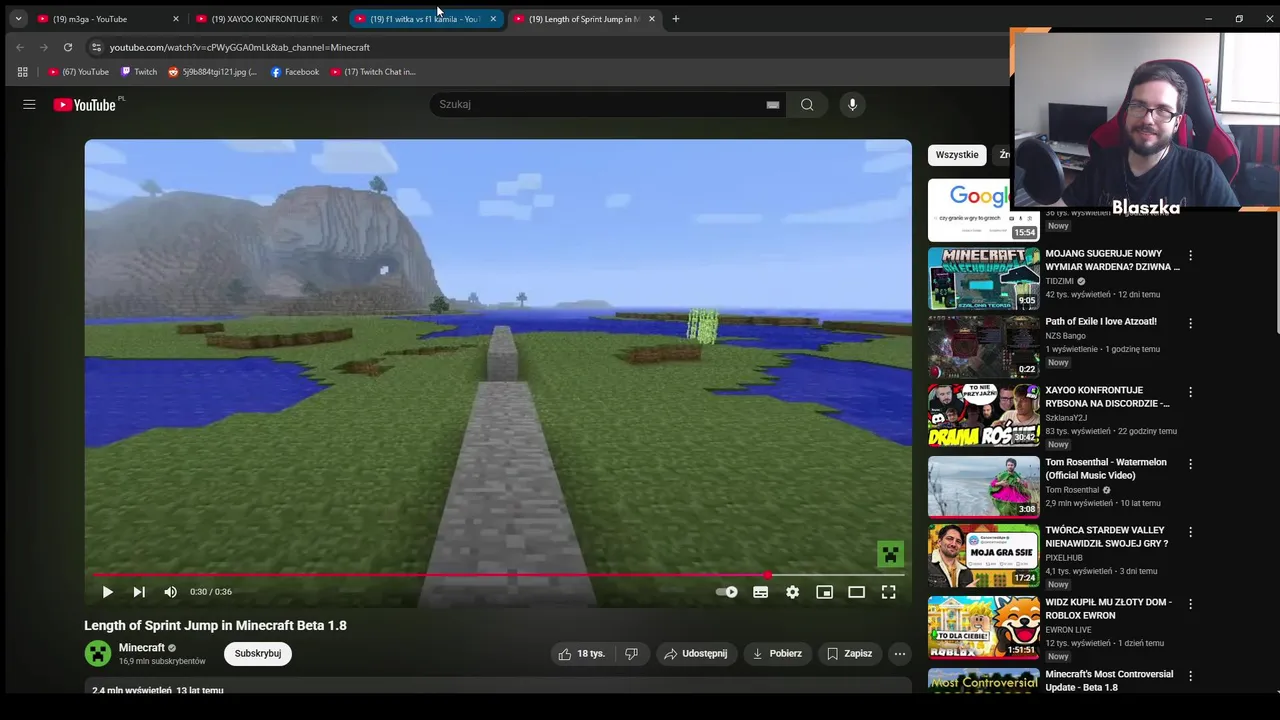Open Path of Exile I love Atzoatl thumbnail

[x=984, y=347]
